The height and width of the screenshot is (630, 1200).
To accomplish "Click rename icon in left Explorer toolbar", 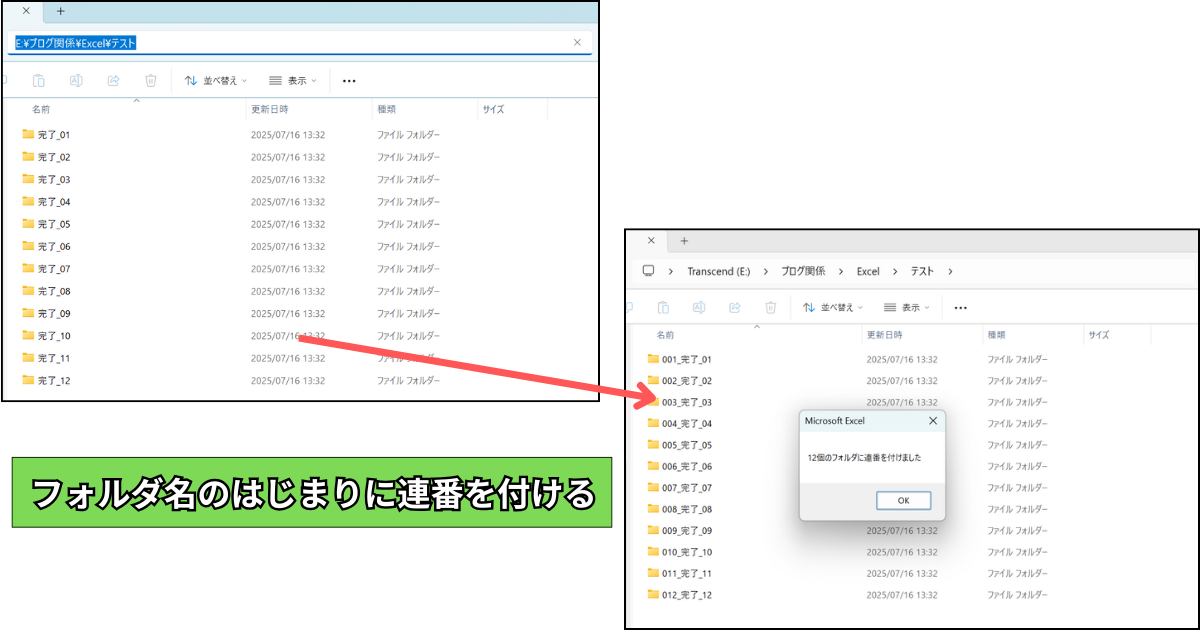I will [76, 81].
